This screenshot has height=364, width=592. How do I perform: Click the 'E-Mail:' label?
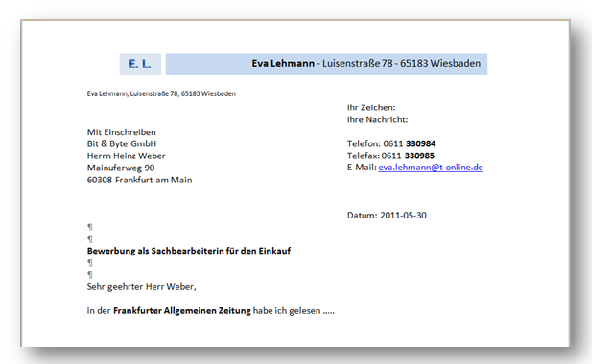pos(362,167)
